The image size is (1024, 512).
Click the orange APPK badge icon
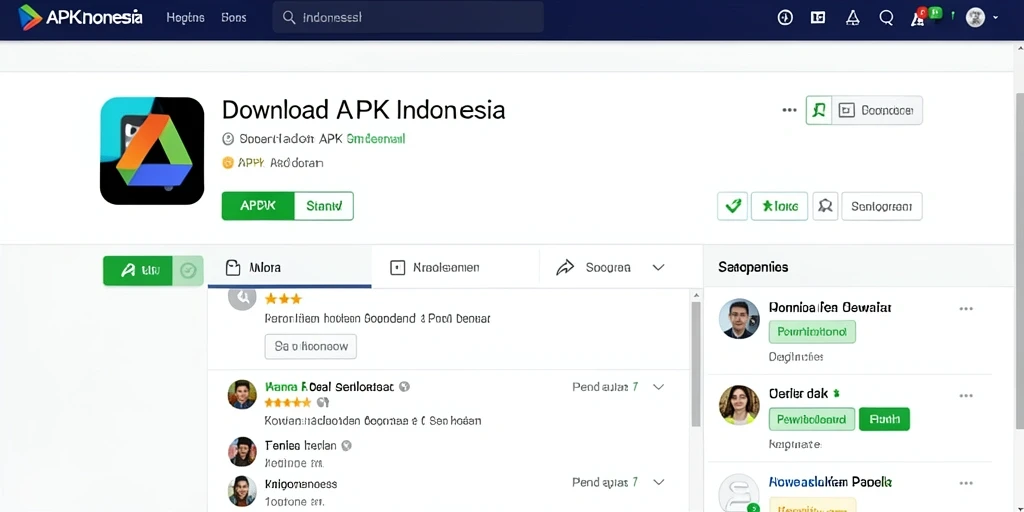click(x=228, y=163)
